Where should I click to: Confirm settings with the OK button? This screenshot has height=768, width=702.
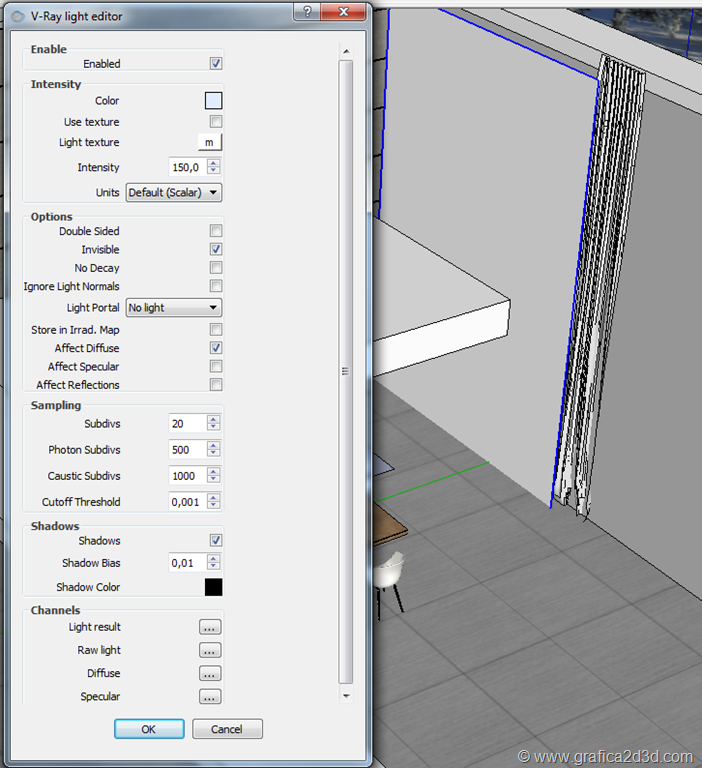click(x=149, y=729)
